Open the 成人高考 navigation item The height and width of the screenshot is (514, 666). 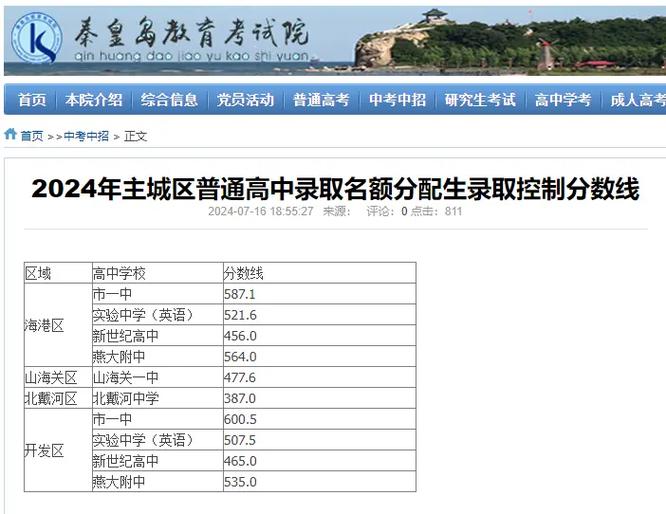click(x=638, y=100)
